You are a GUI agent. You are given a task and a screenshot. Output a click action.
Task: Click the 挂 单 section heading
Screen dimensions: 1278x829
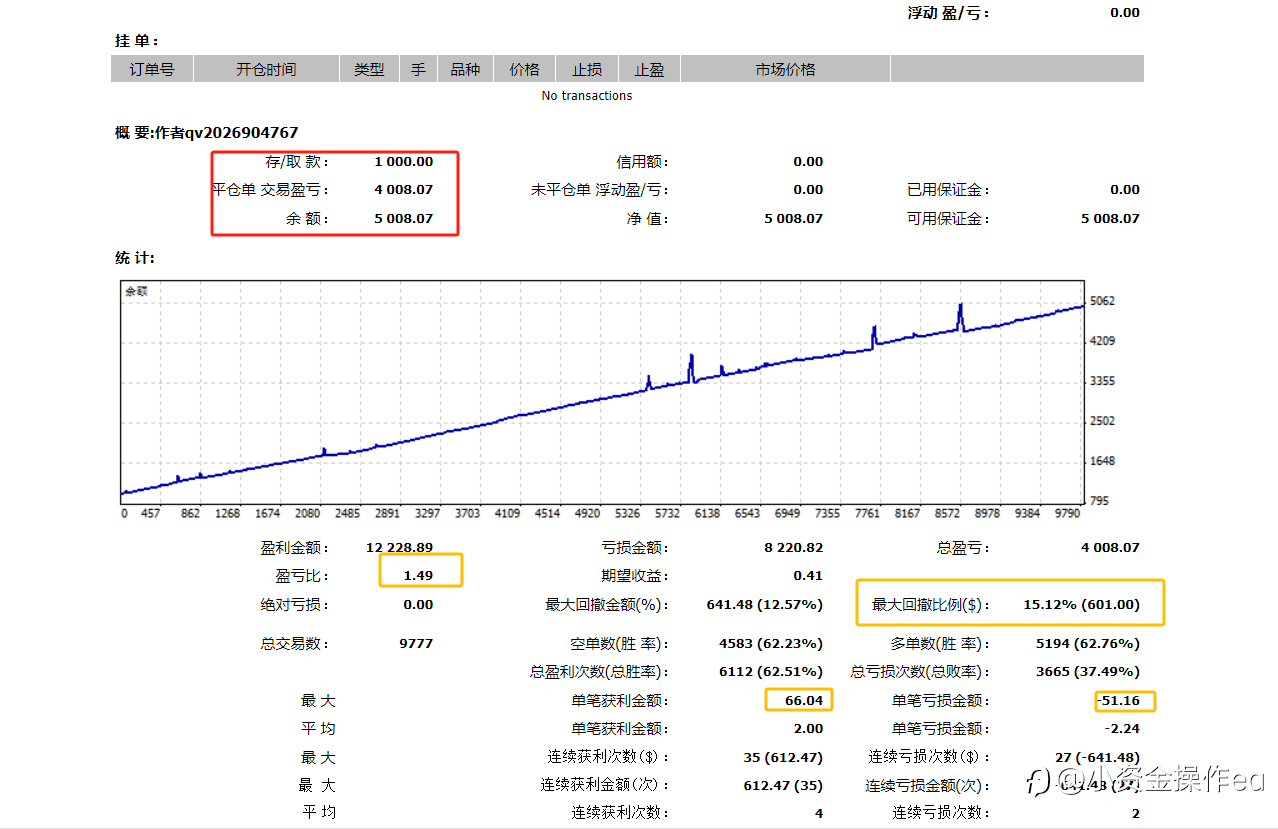pos(137,41)
